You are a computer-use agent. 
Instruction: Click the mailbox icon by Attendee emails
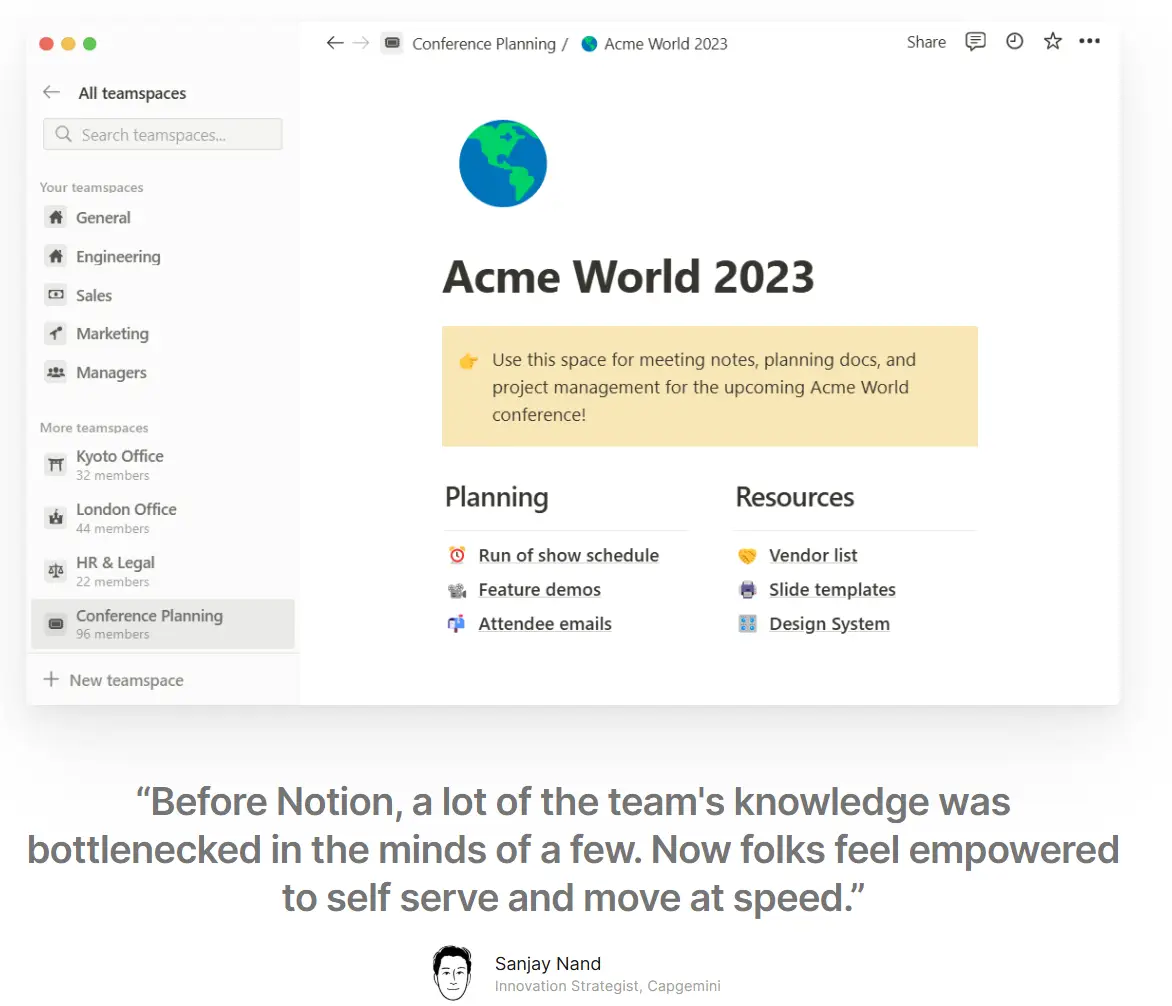point(457,623)
